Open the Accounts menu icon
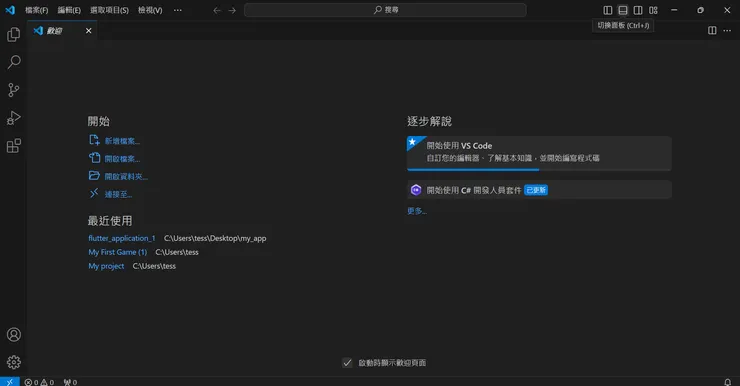Screen dimensions: 740x386 [x=14, y=335]
